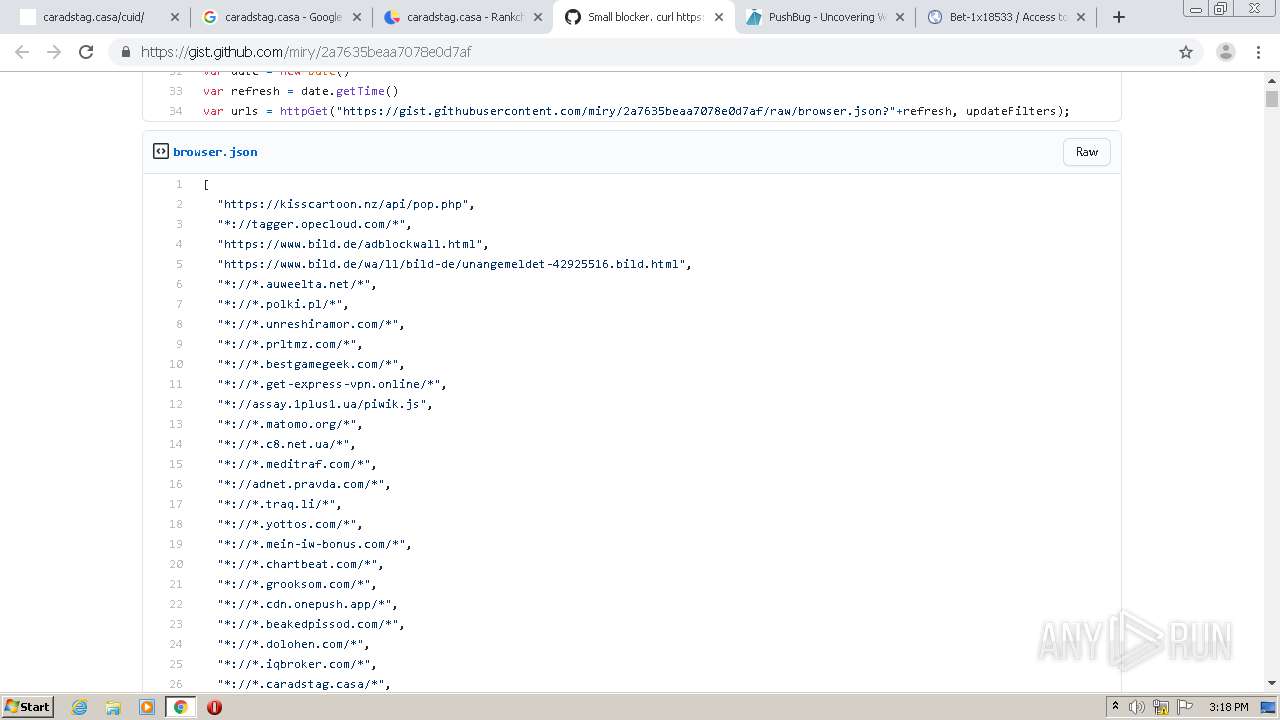Click the assay.1plus1.ua/piwik.js entry
This screenshot has height=720, width=1280.
point(325,404)
